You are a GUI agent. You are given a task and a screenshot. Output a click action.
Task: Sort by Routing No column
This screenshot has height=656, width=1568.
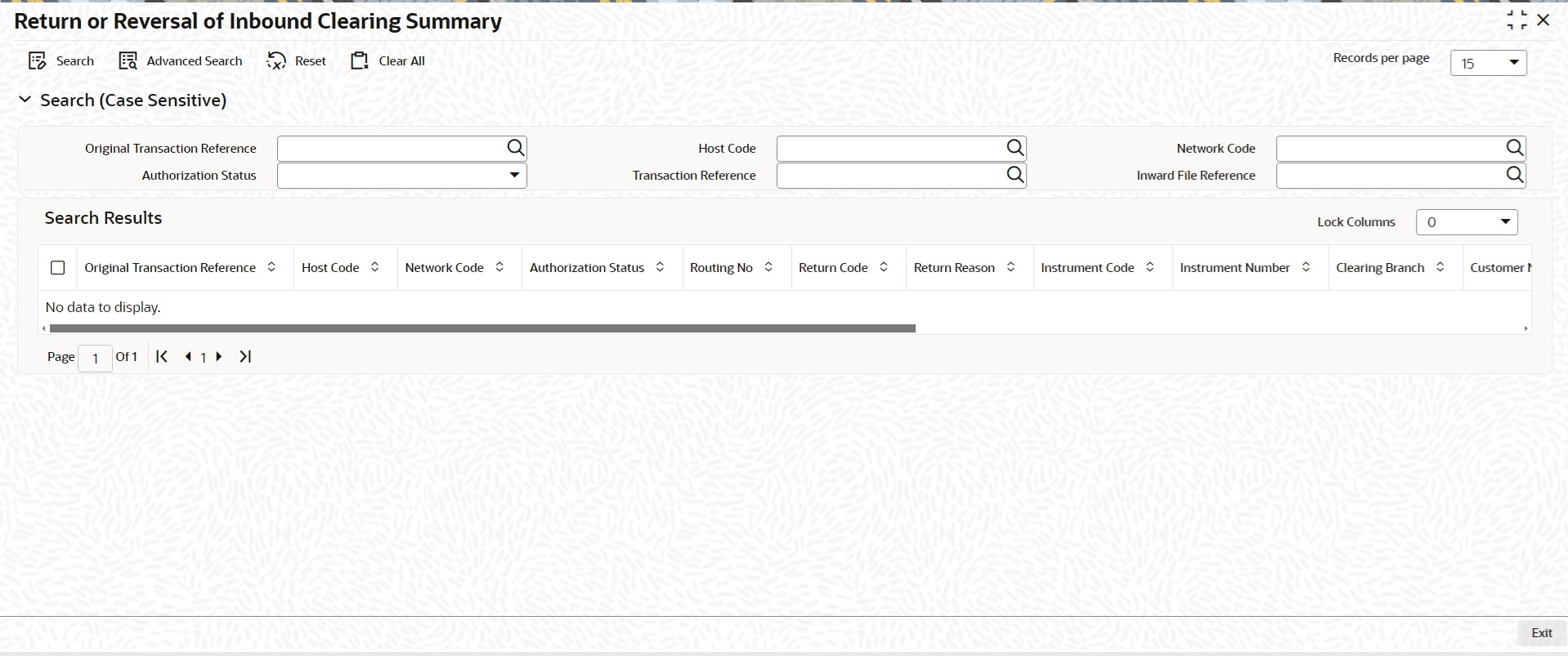(x=768, y=267)
